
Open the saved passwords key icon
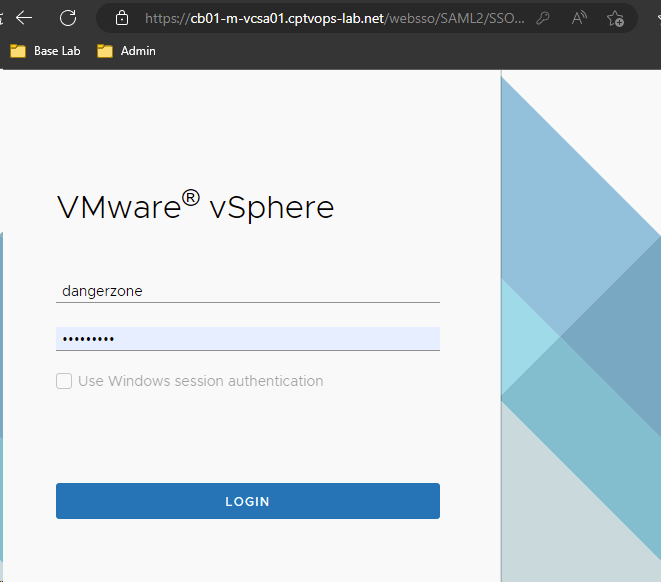coord(543,18)
